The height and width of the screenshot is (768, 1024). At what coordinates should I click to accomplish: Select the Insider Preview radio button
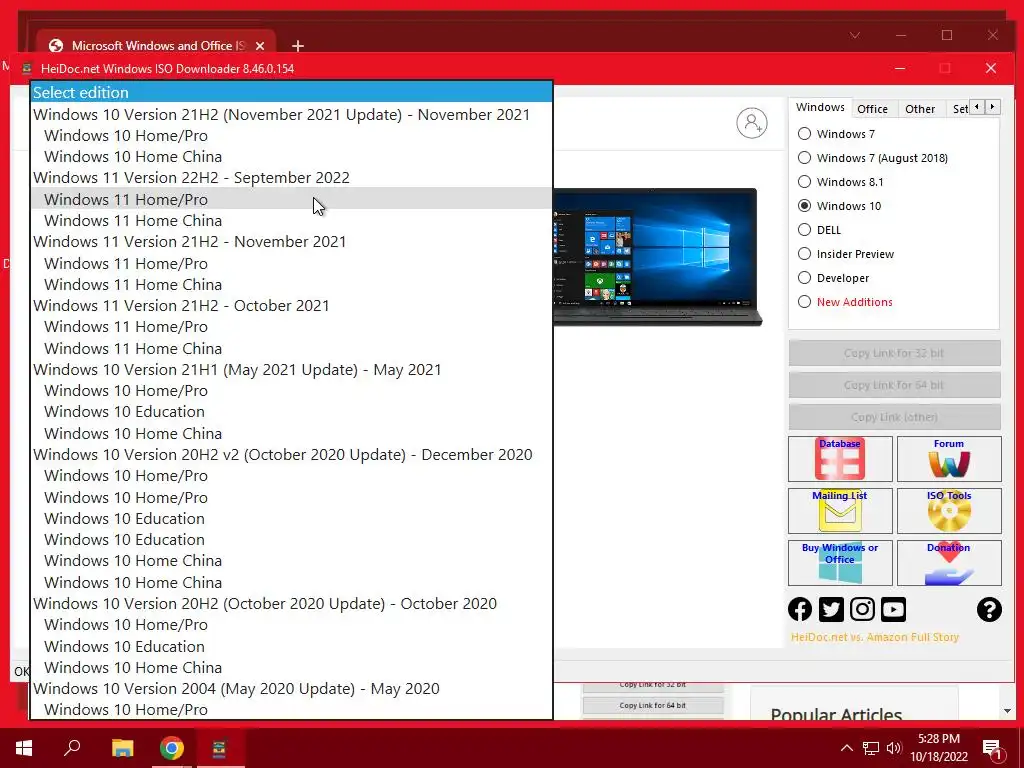pos(804,253)
